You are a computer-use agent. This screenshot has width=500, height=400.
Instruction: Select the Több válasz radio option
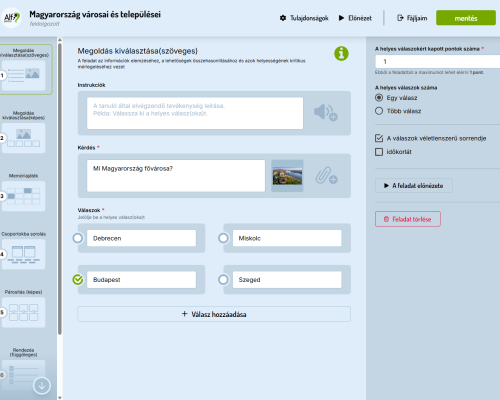[x=379, y=111]
